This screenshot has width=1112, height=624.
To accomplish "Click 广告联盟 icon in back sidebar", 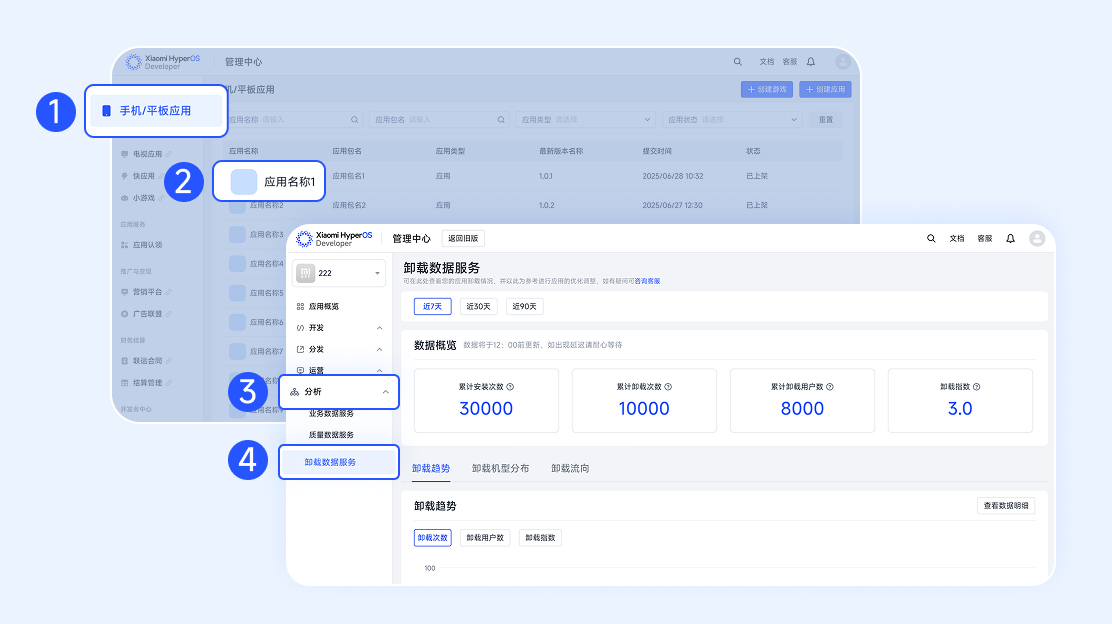I will 125,314.
